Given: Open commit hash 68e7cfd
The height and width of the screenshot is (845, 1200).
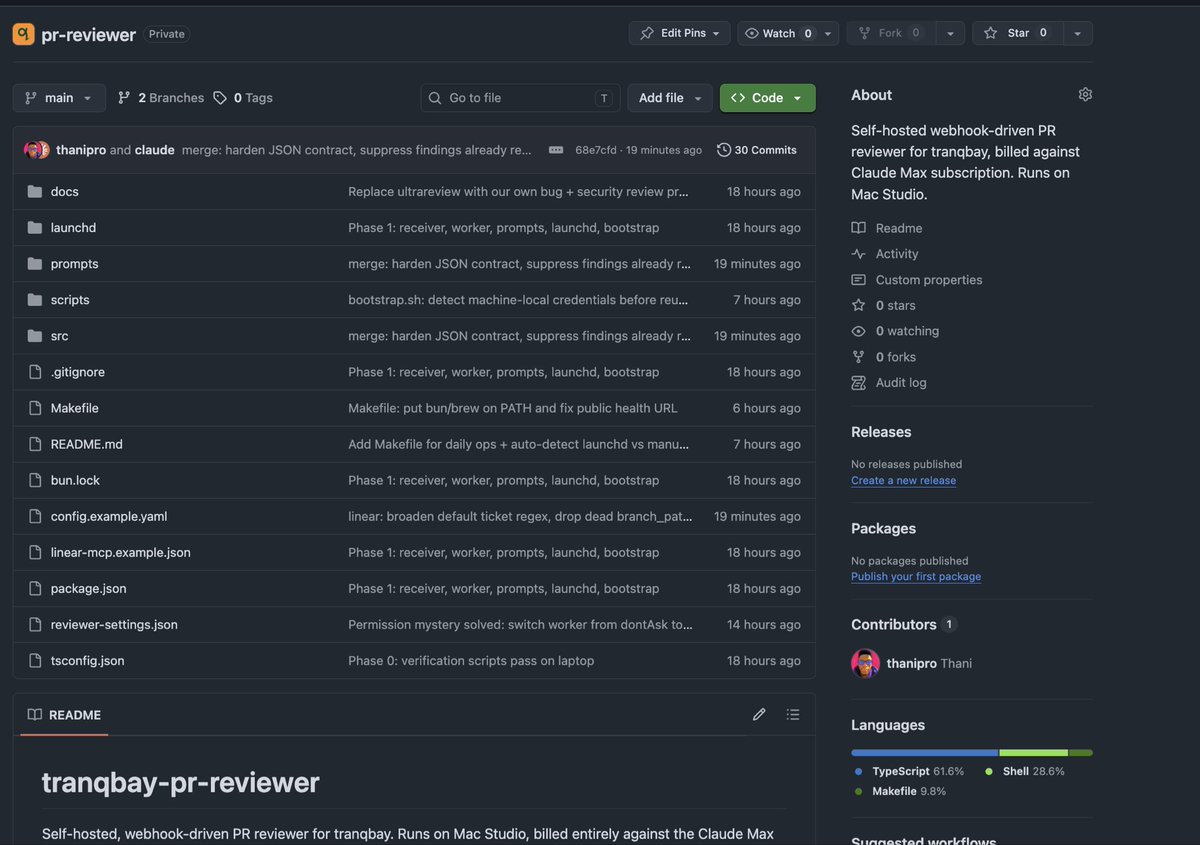Looking at the screenshot, I should pyautogui.click(x=596, y=150).
